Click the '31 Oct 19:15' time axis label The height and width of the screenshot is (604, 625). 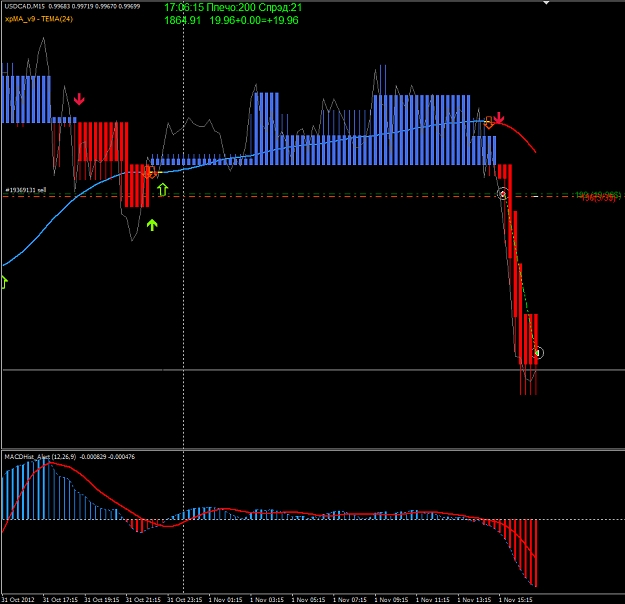tap(102, 600)
